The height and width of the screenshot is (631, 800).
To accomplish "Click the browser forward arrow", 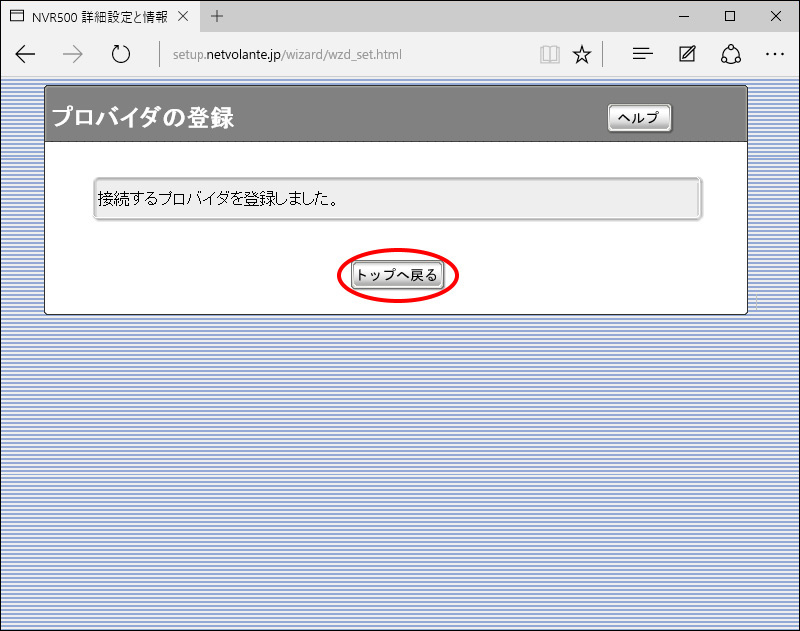I will [72, 54].
